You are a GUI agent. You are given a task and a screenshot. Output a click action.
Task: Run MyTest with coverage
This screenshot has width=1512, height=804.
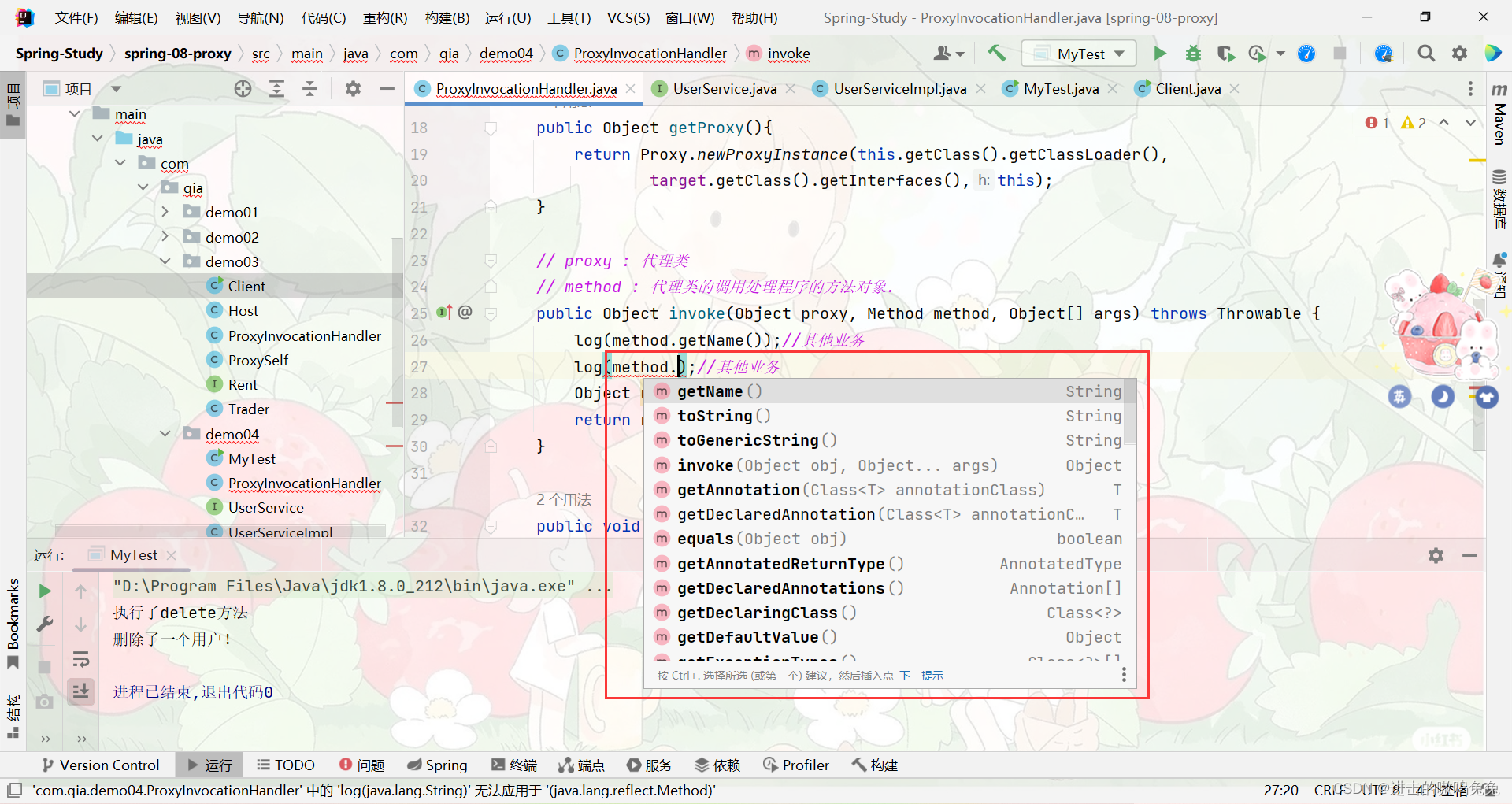[1225, 53]
